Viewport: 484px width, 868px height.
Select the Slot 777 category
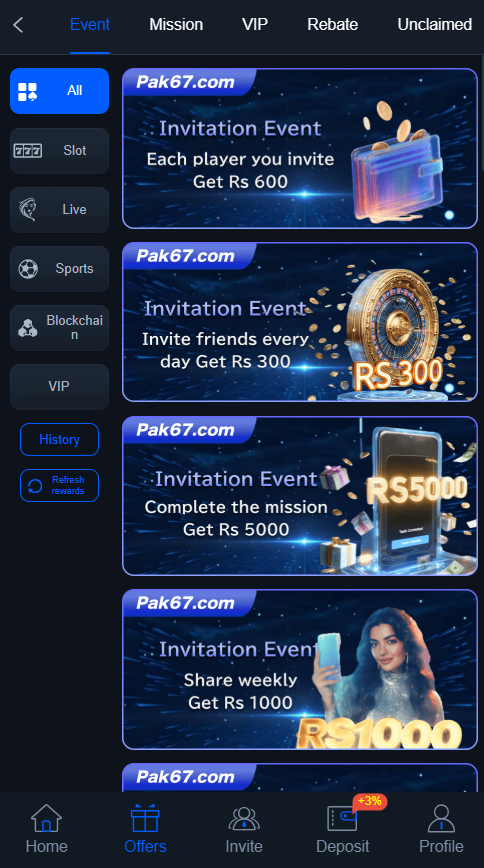(59, 151)
